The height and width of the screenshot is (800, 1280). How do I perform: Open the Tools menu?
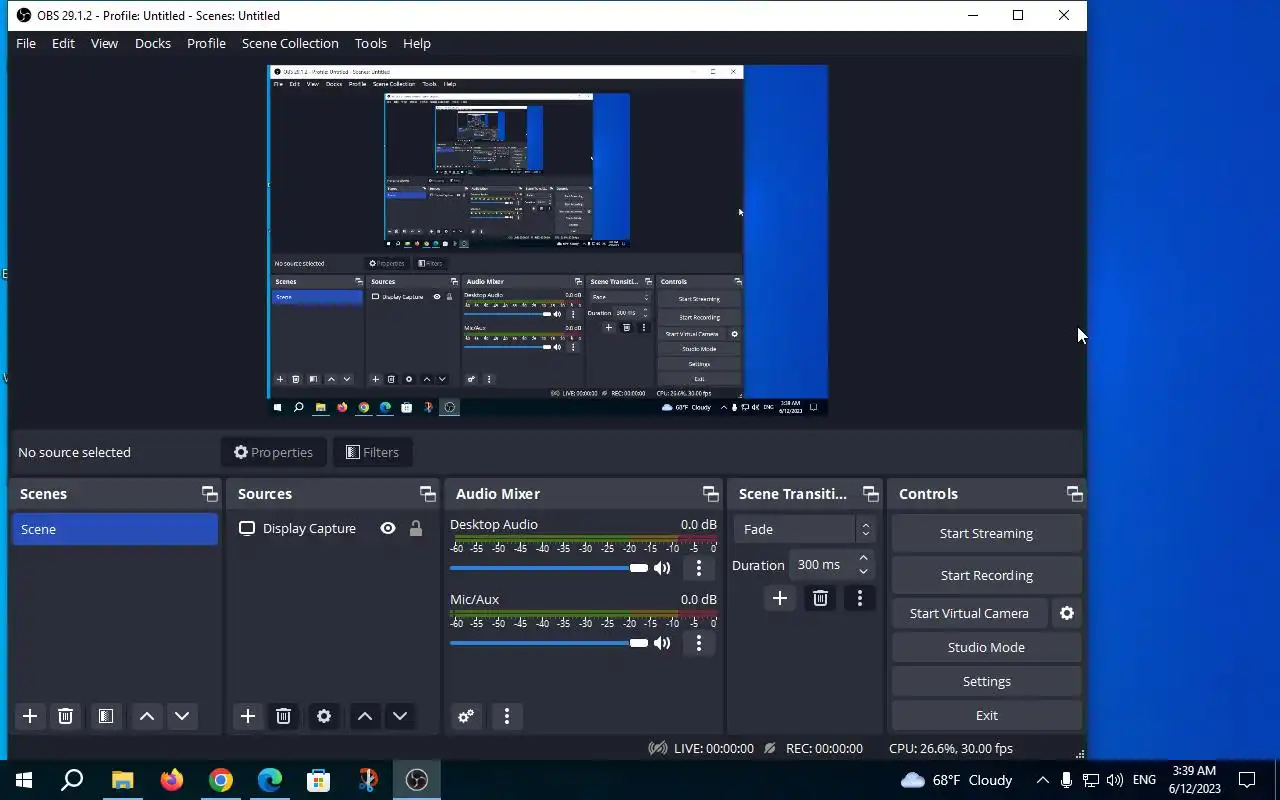point(370,43)
